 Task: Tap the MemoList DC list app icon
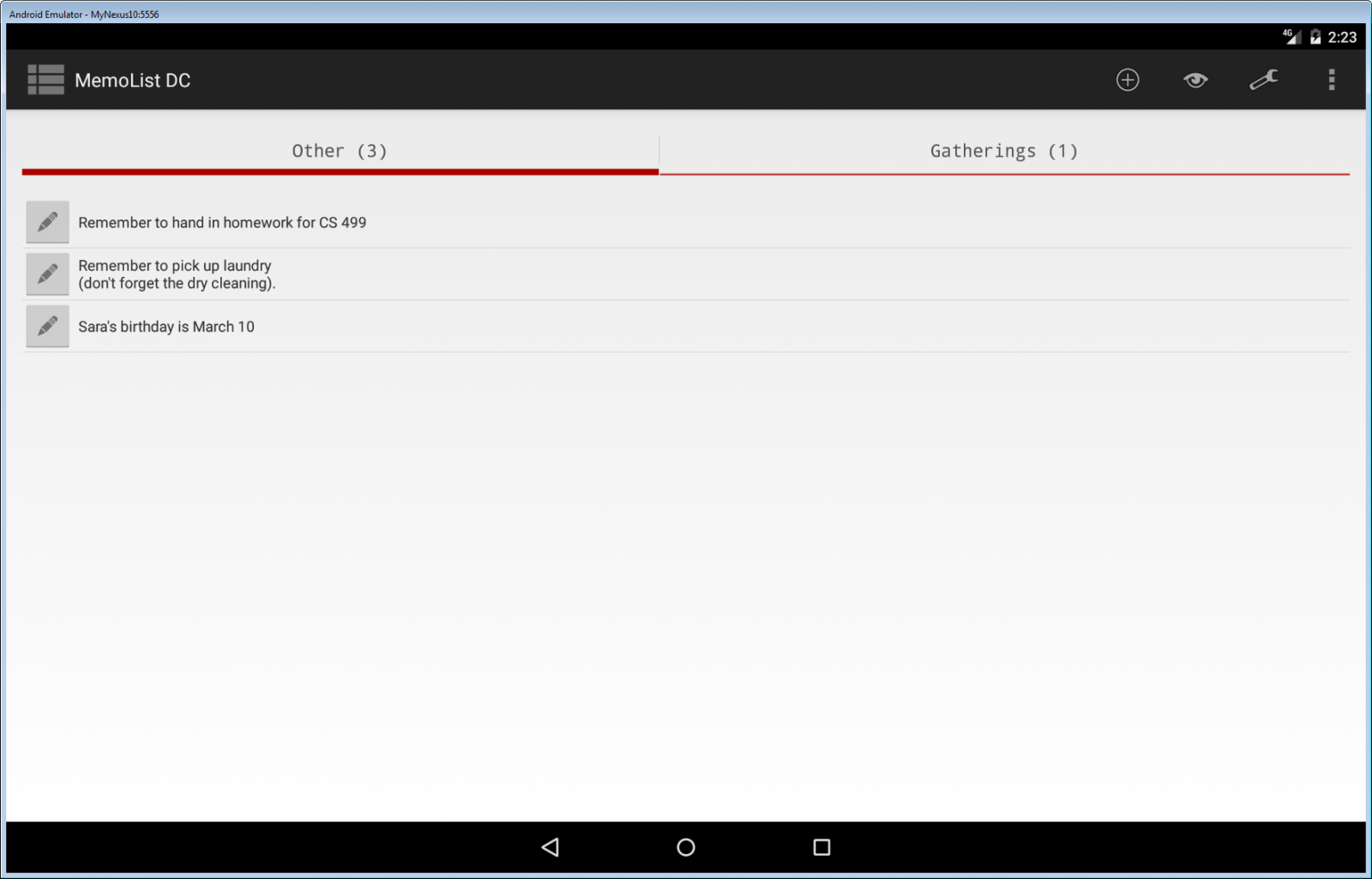coord(45,80)
